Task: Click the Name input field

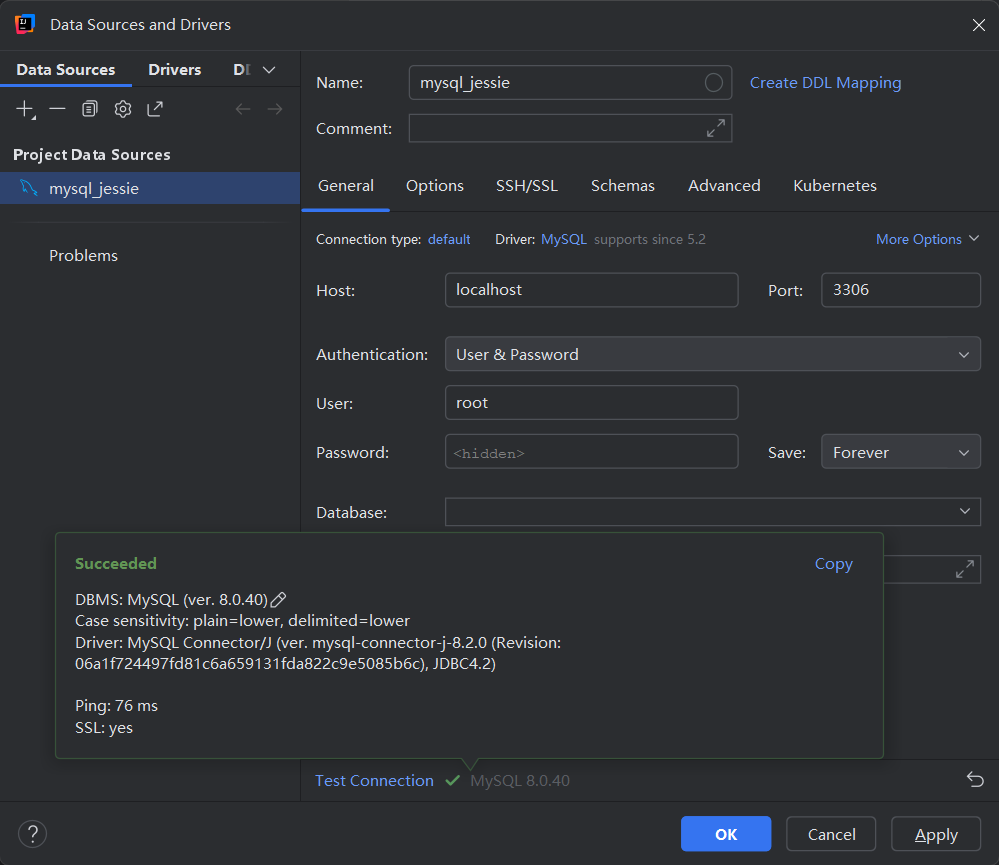Action: (x=570, y=83)
